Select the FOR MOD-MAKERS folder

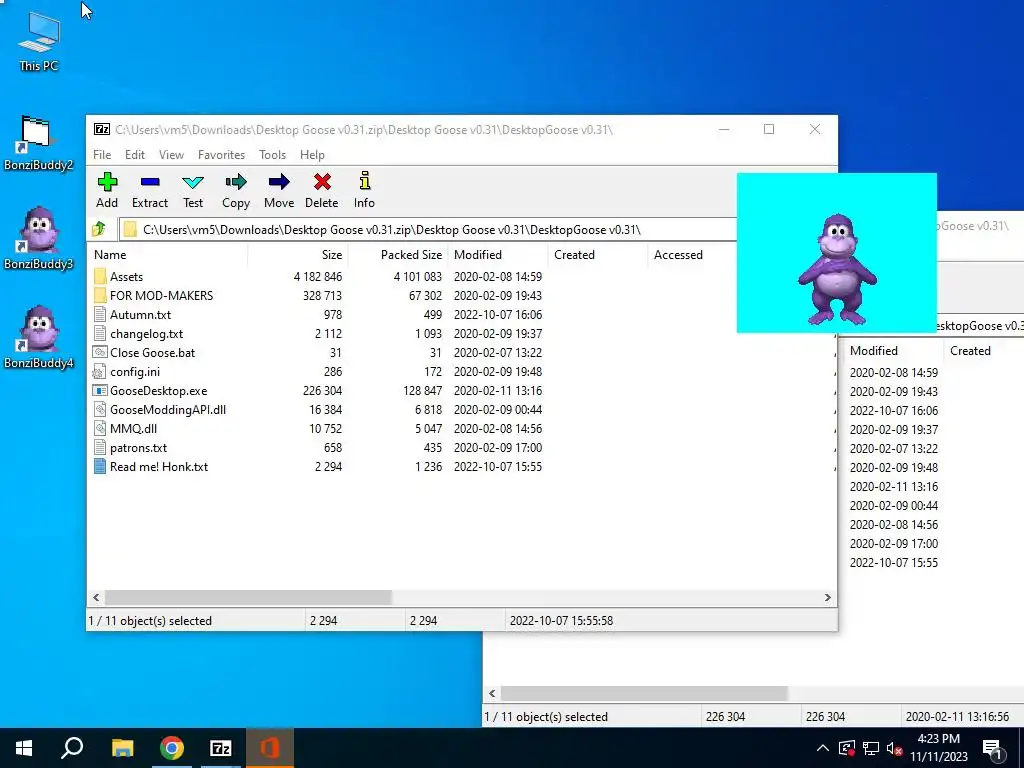[x=161, y=296]
